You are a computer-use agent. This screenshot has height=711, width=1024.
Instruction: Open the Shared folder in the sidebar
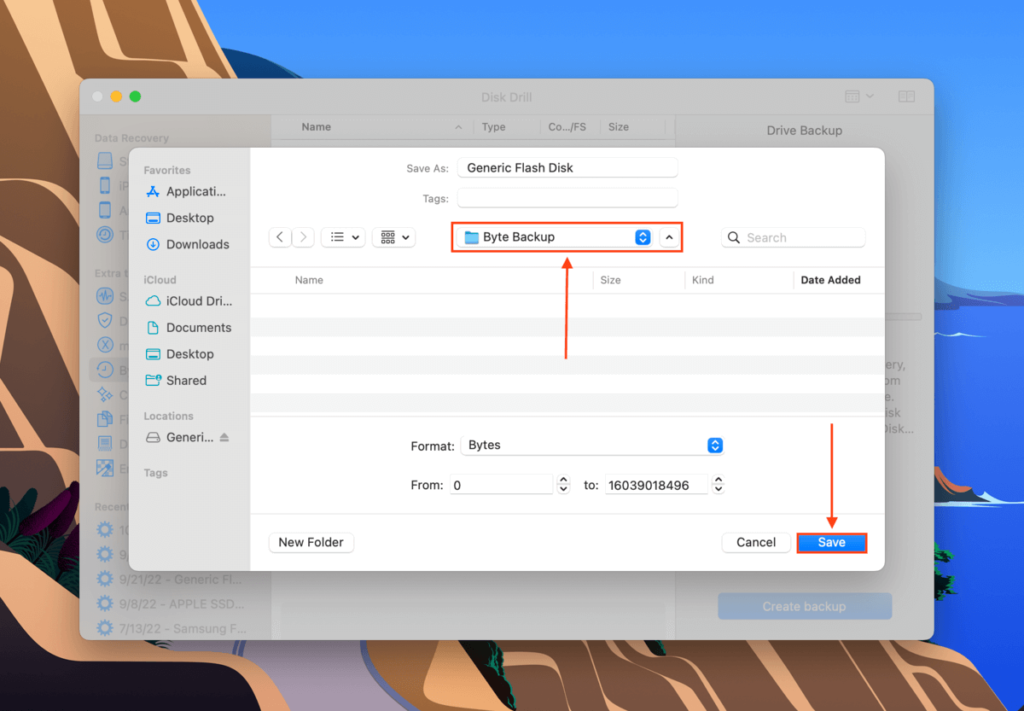[x=186, y=380]
